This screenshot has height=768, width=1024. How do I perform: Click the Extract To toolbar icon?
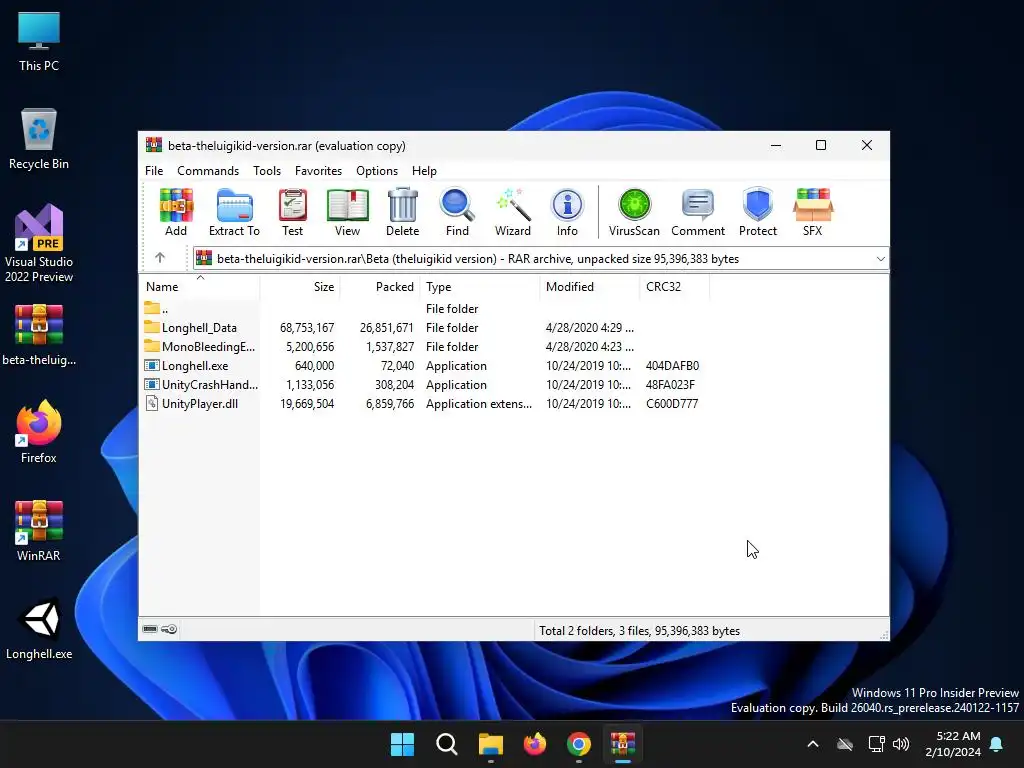click(x=234, y=212)
